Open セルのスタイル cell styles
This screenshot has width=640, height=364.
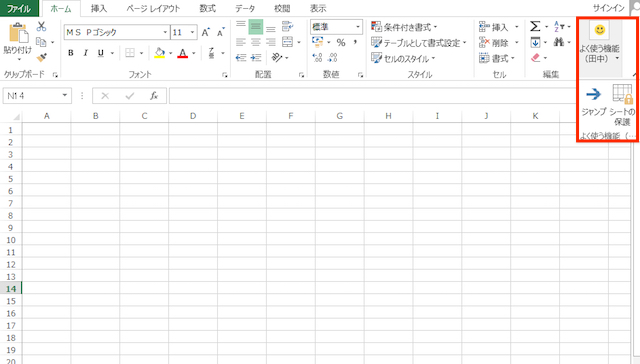coord(403,58)
